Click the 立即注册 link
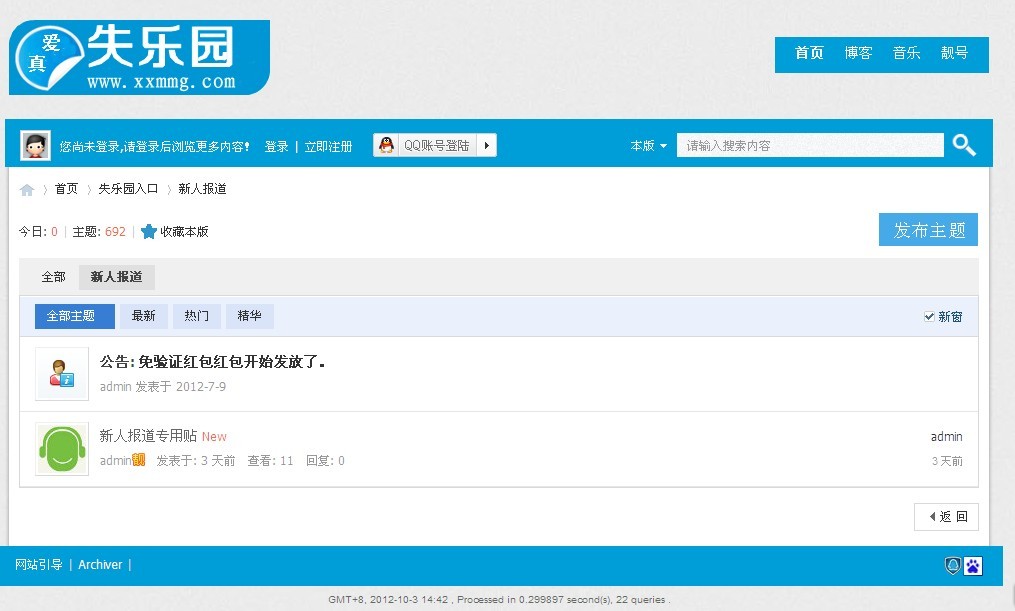Image resolution: width=1015 pixels, height=611 pixels. [328, 146]
